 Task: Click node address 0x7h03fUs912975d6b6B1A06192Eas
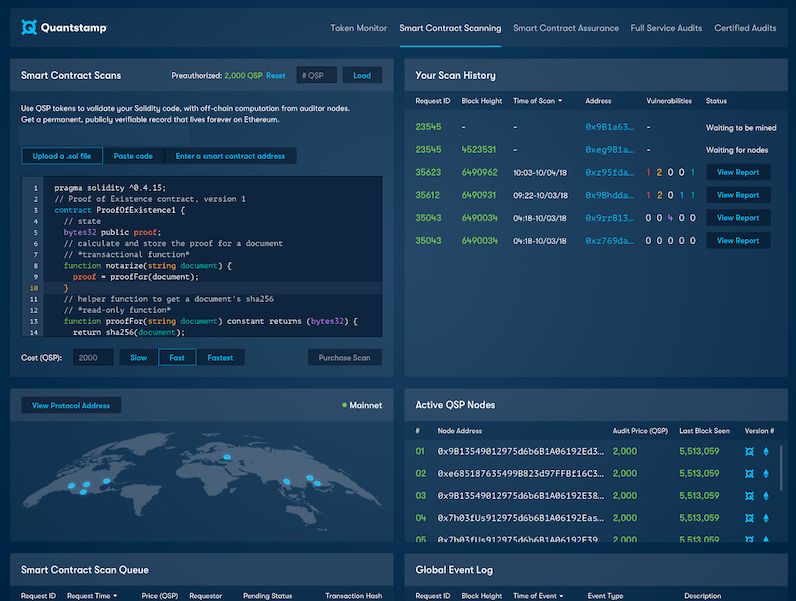(x=521, y=518)
